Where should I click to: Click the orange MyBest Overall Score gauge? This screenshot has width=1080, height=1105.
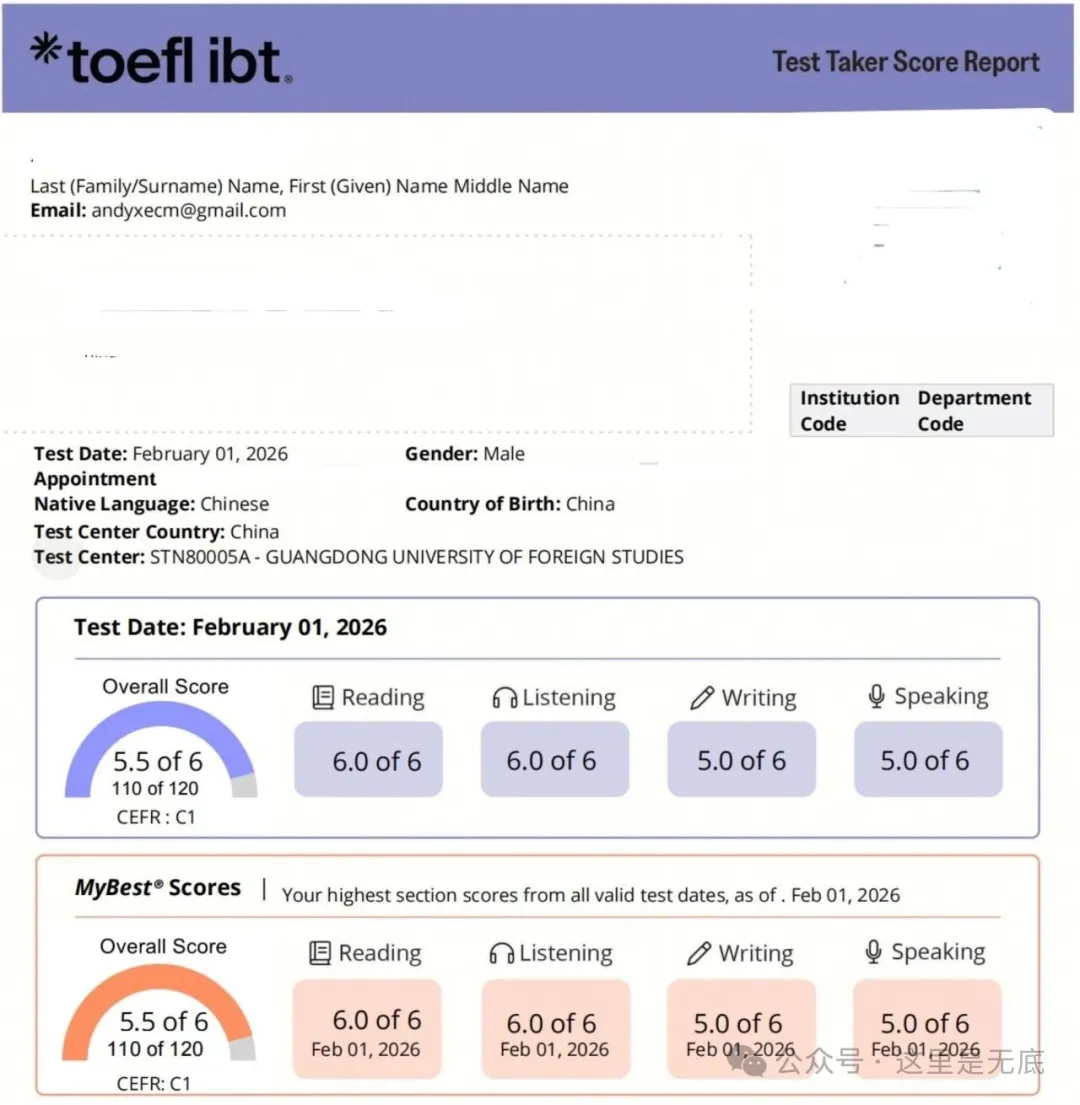click(159, 1008)
